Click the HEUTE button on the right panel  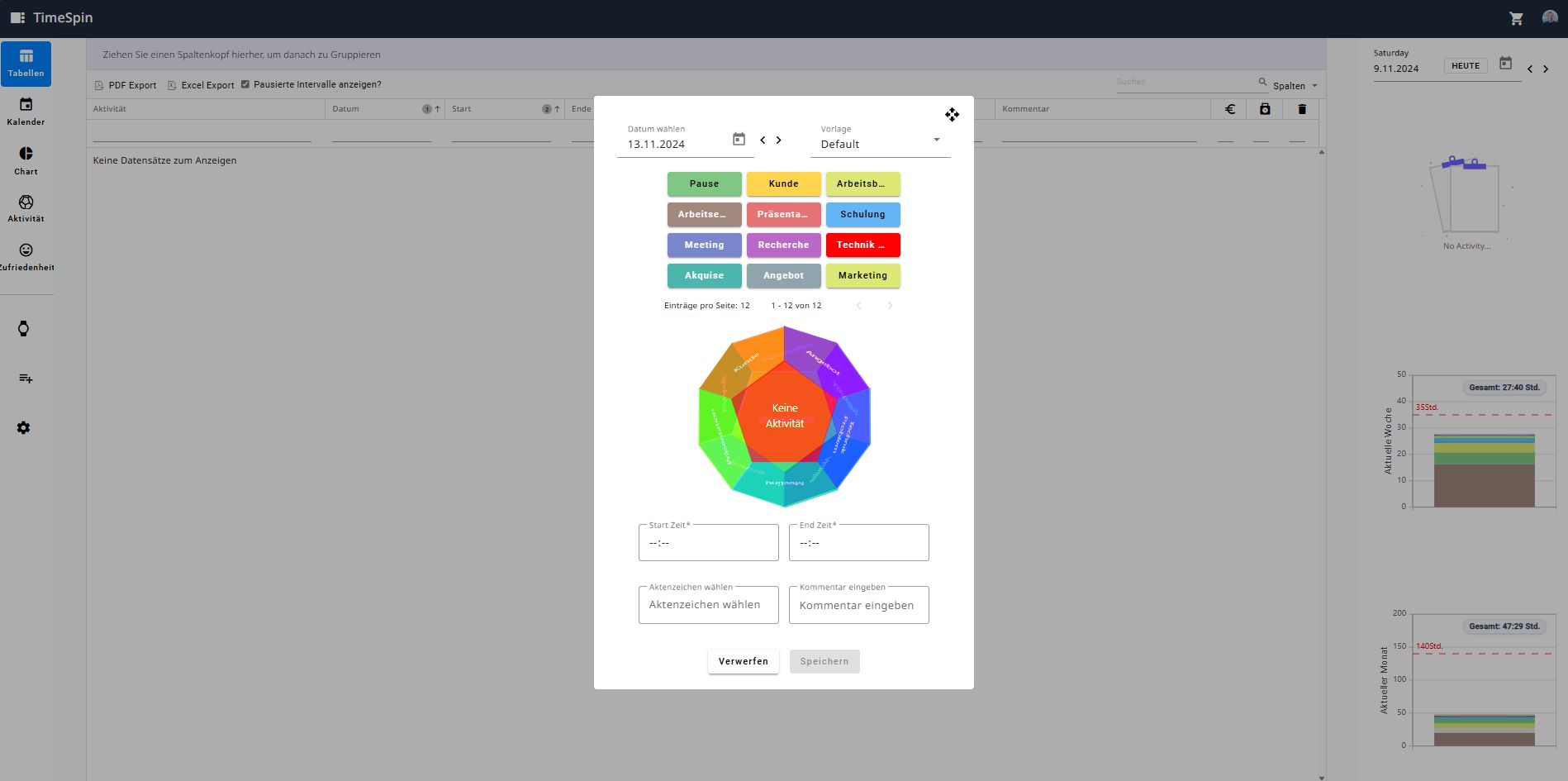[1465, 65]
